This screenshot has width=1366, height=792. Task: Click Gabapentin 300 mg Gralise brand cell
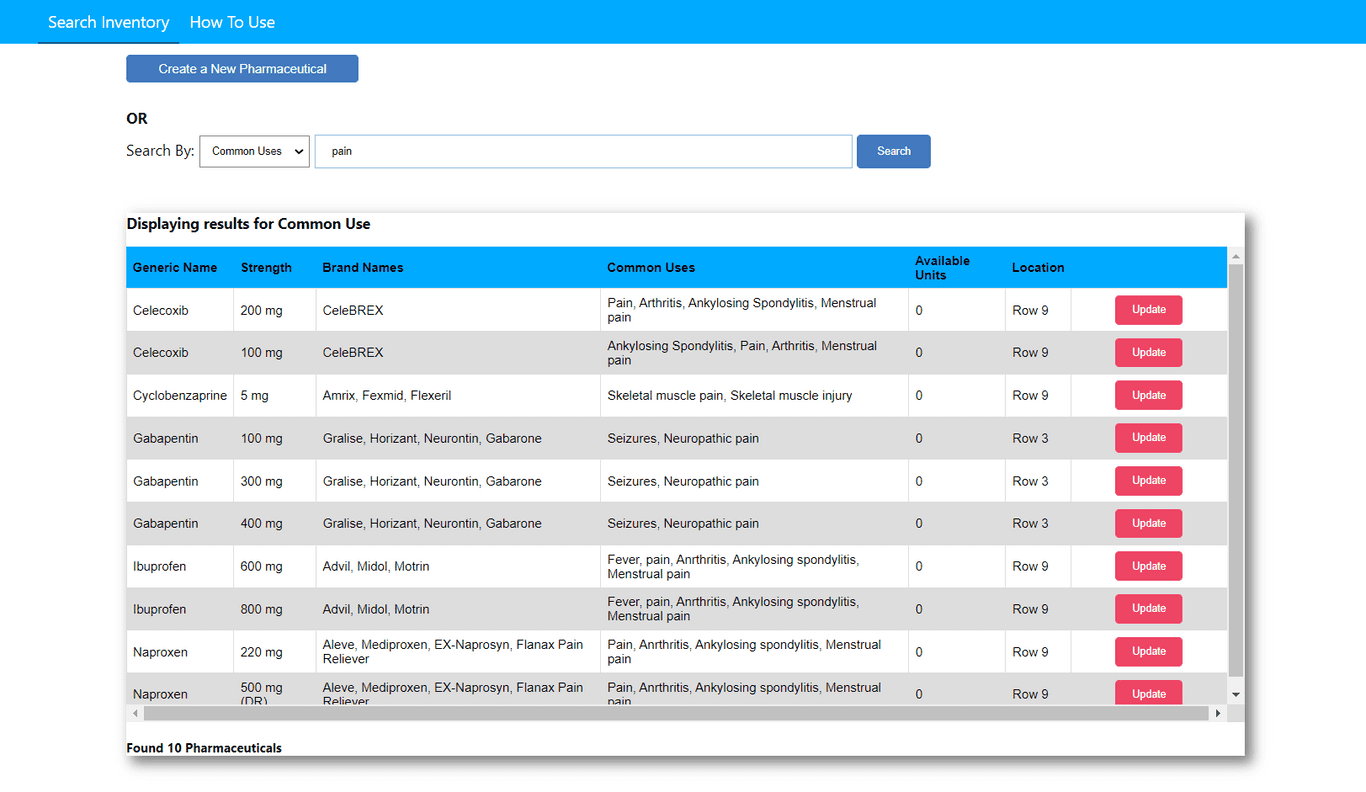[x=458, y=481]
